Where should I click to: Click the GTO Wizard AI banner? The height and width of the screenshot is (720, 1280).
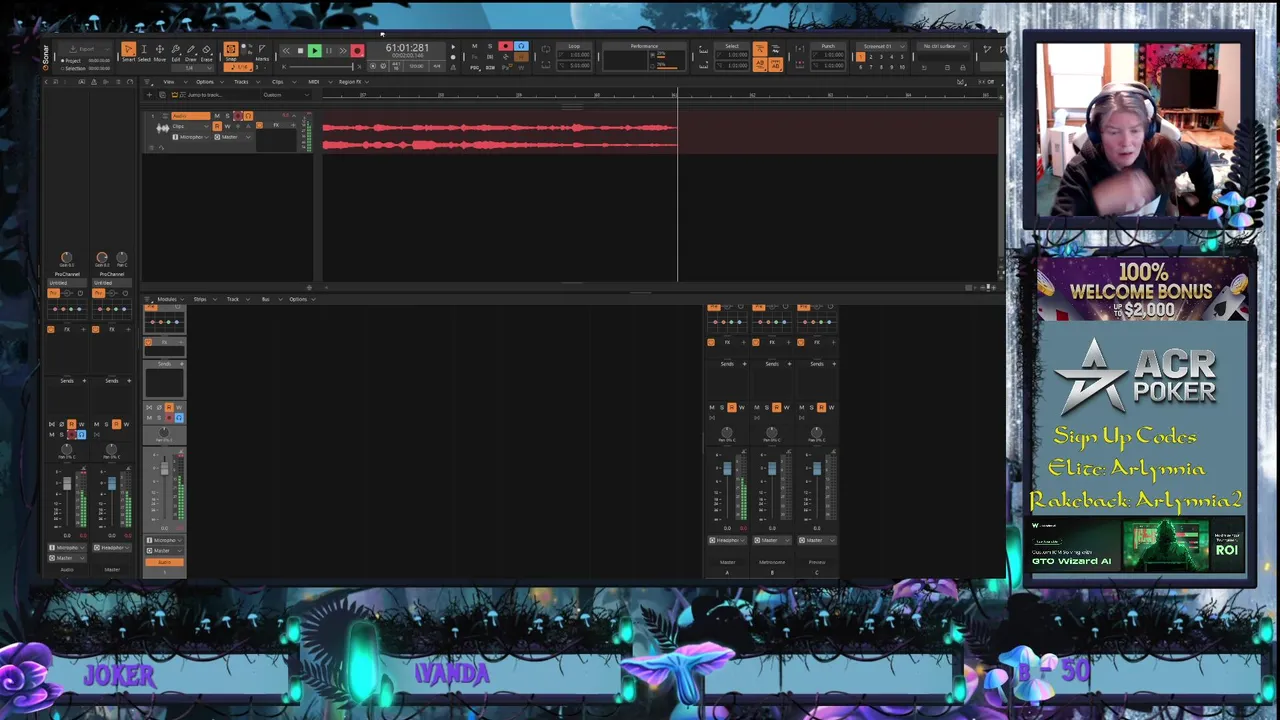1140,544
